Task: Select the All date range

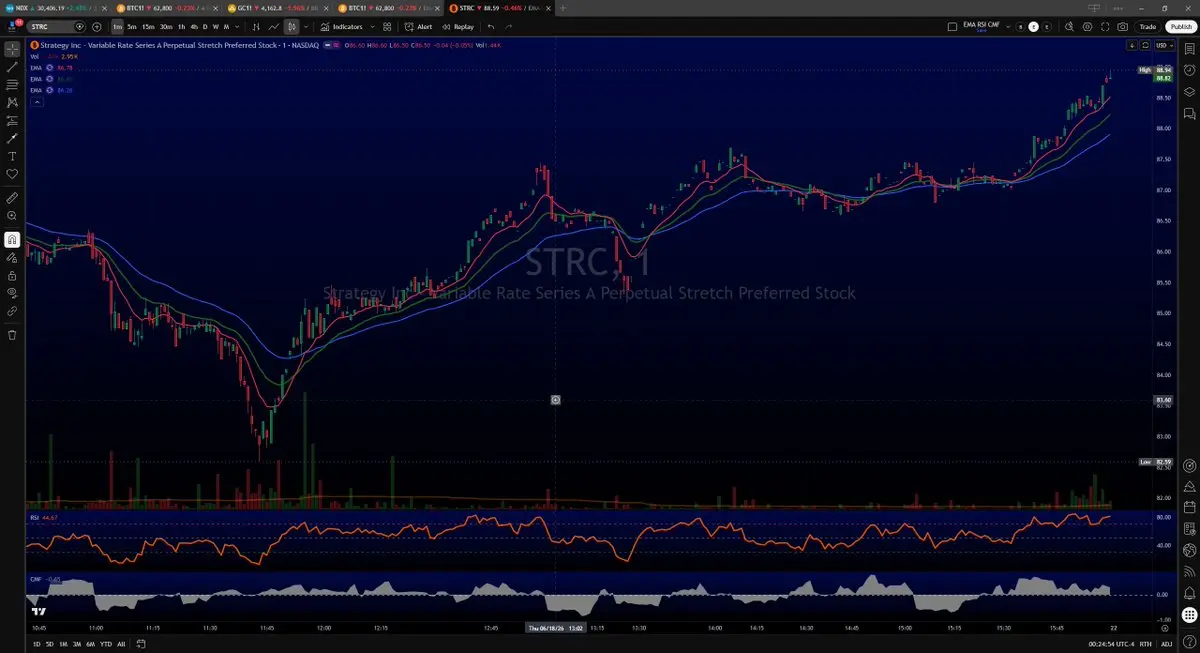Action: click(121, 644)
